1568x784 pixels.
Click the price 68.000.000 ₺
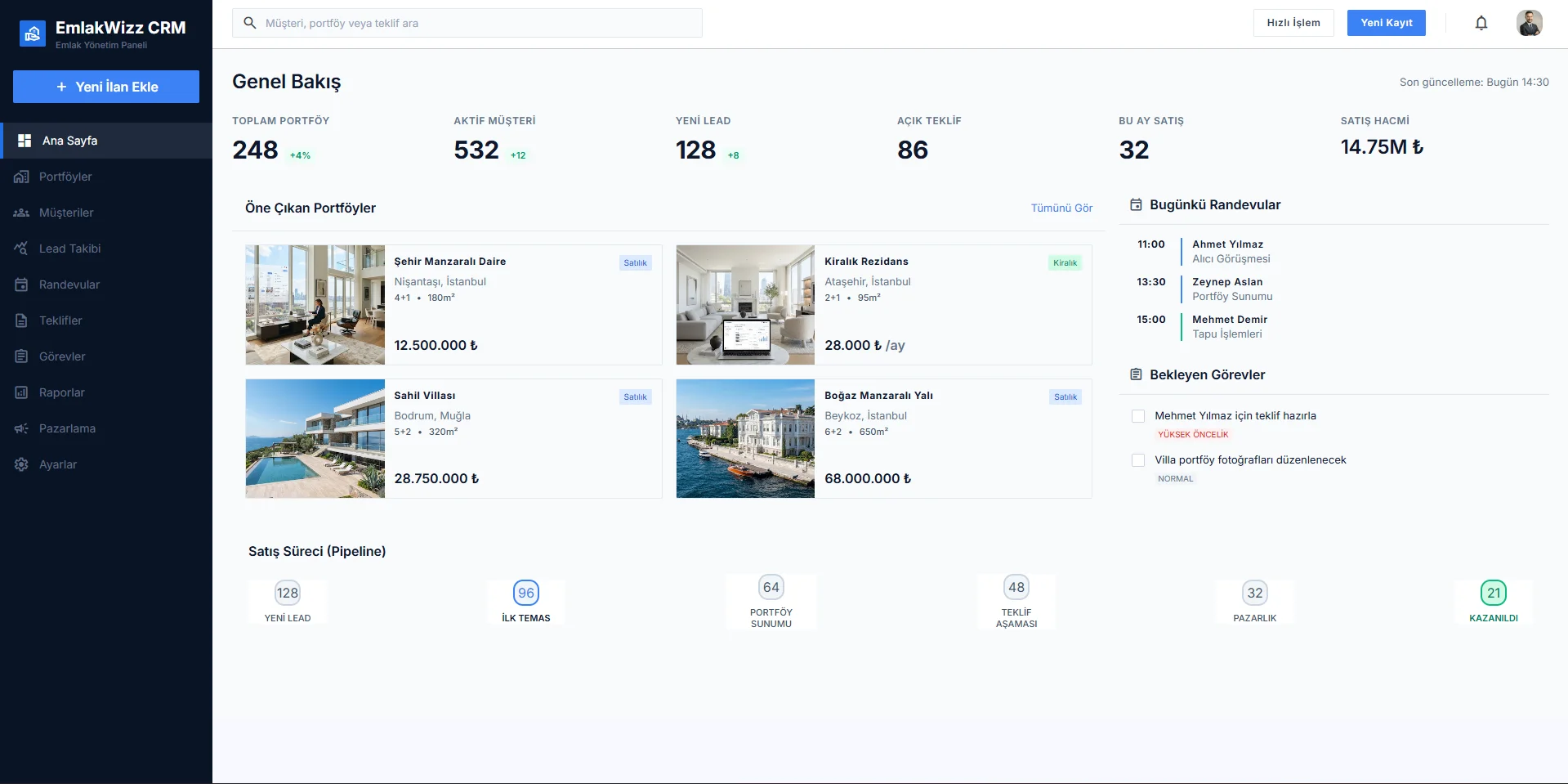coord(868,479)
